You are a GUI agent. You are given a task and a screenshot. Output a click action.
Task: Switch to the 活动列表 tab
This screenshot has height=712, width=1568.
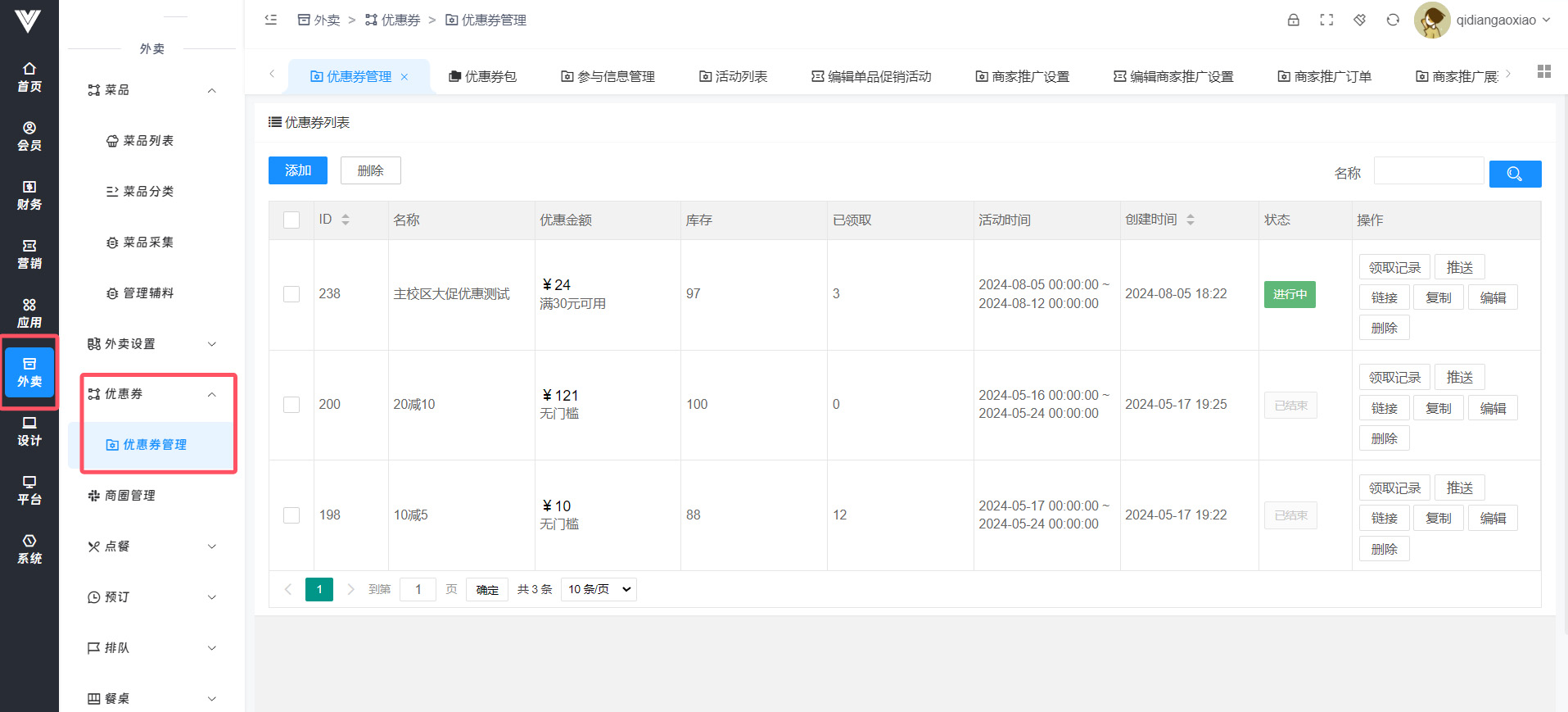(x=733, y=76)
